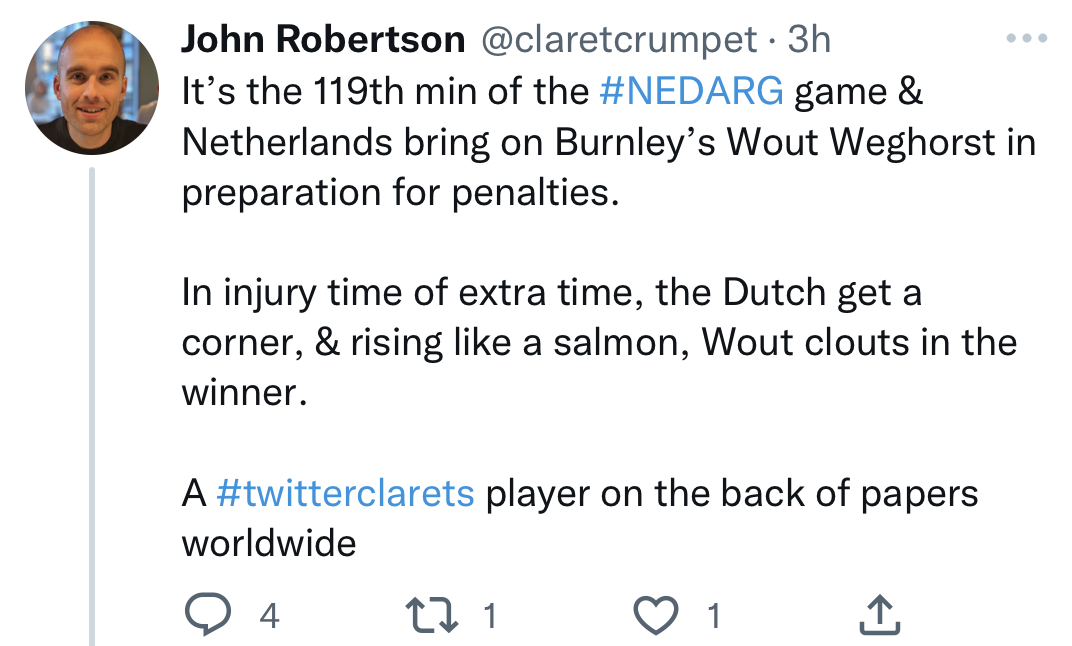Viewport: 1072px width, 646px height.
Task: Follow the #twitterclarets hashtag link
Action: pos(345,494)
